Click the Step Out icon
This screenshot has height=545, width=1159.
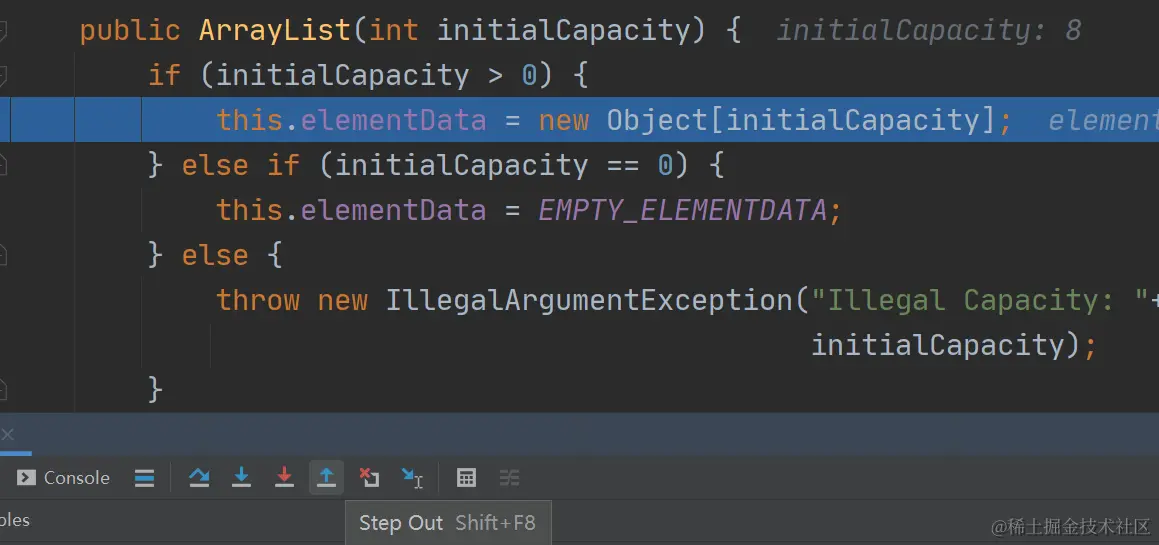click(326, 478)
